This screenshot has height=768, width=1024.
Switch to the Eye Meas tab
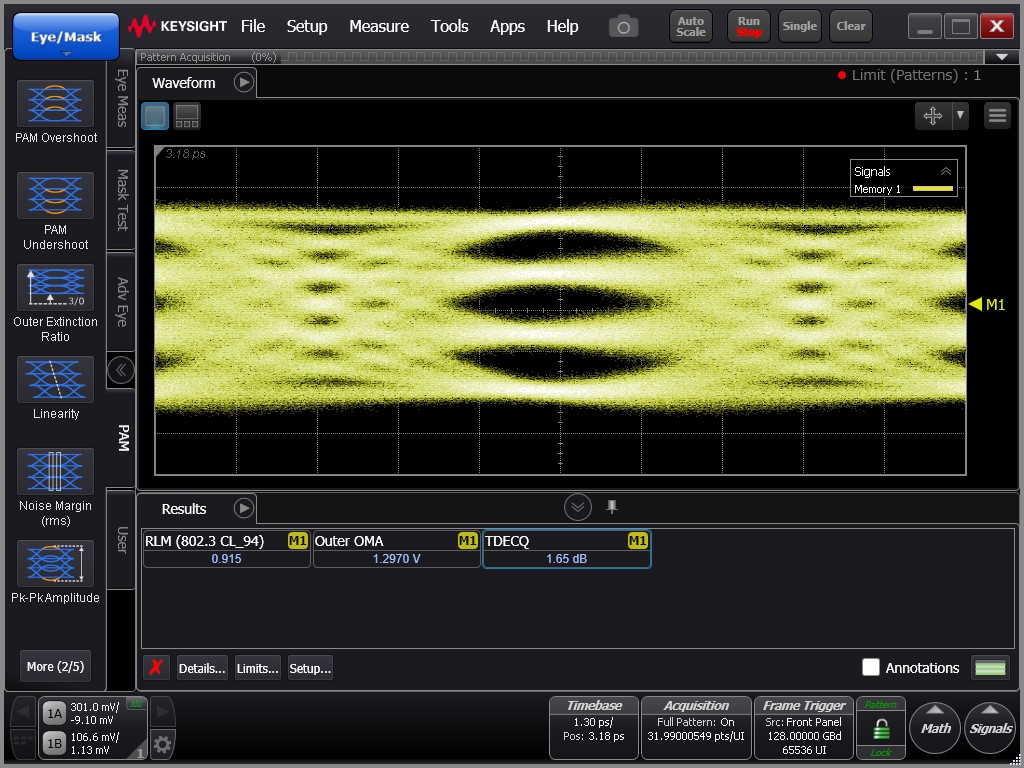(121, 98)
